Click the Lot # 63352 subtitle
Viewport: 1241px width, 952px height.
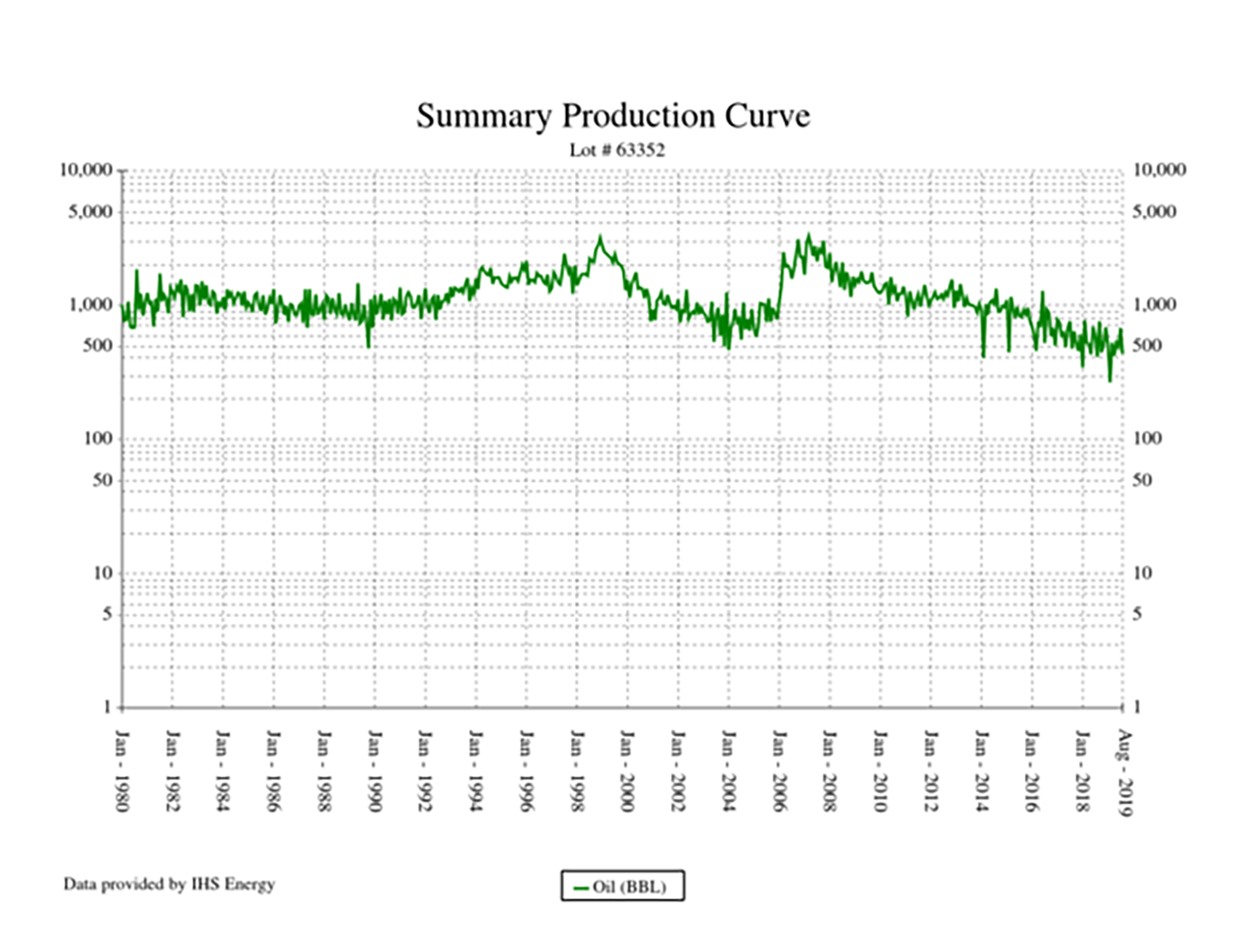click(x=617, y=151)
